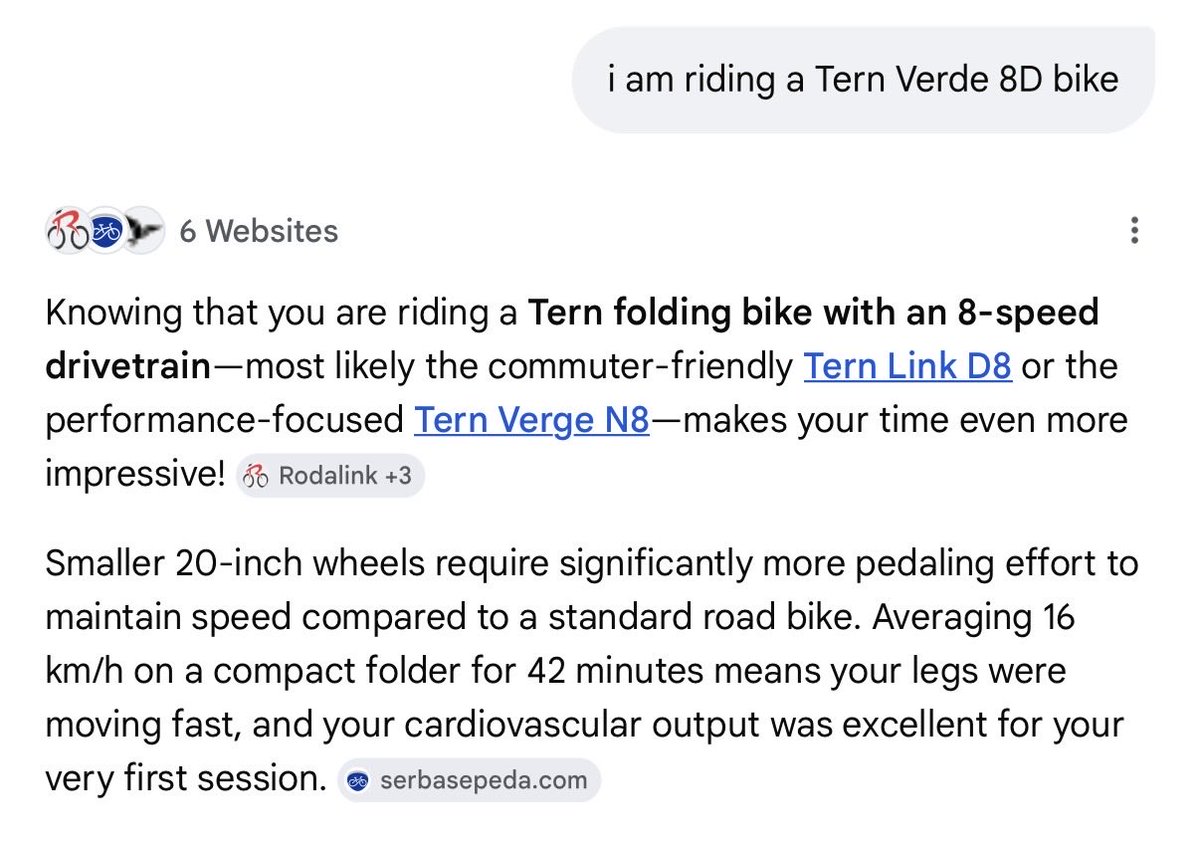Open the Tern Verge N8 link
1200x847 pixels.
click(x=532, y=421)
